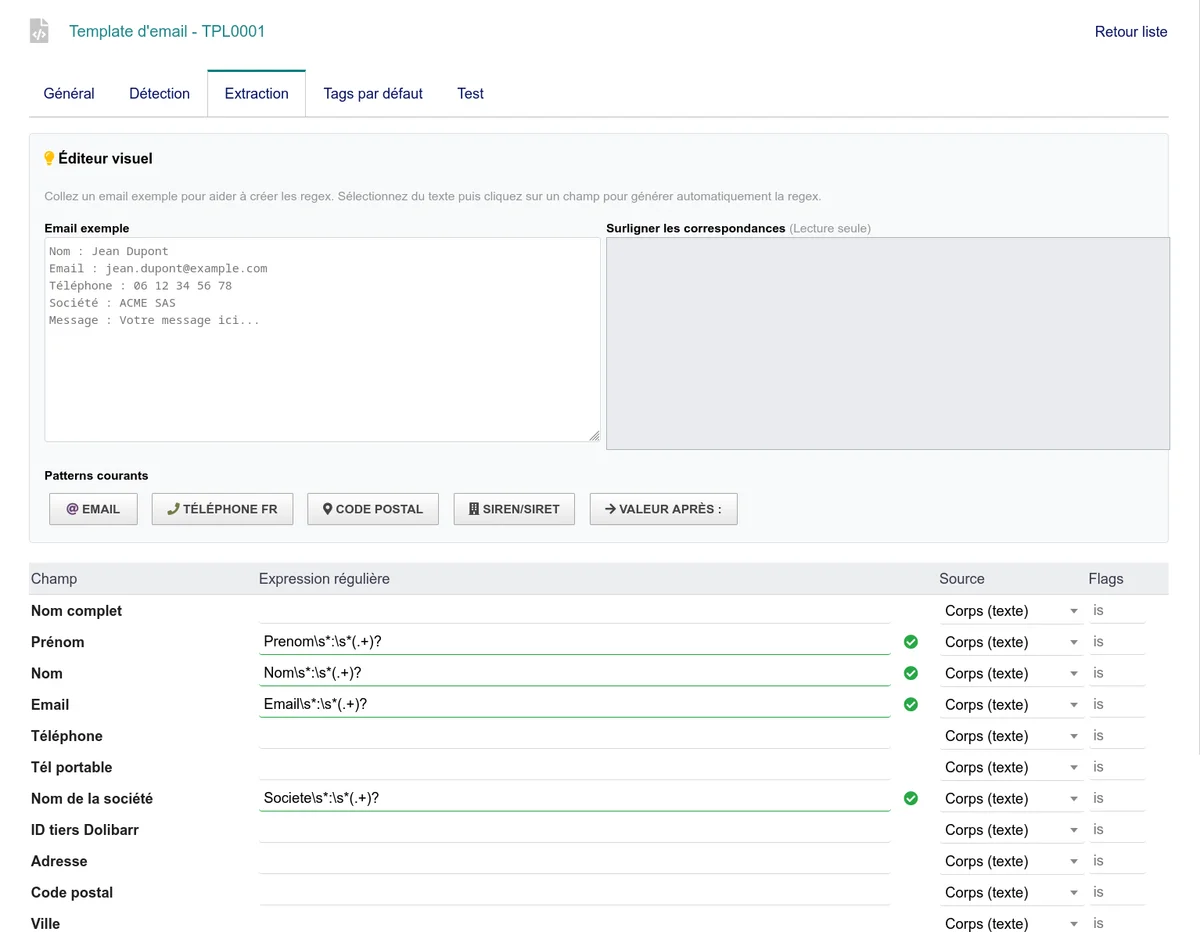1200x932 pixels.
Task: Open the Source dropdown for Code postal
Action: coord(1011,892)
